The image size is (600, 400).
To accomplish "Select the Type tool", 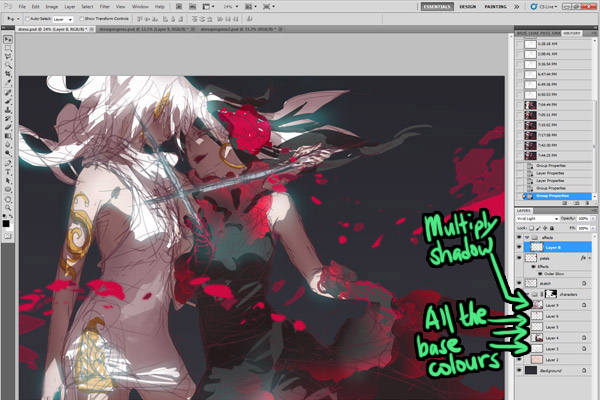I will [x=8, y=172].
